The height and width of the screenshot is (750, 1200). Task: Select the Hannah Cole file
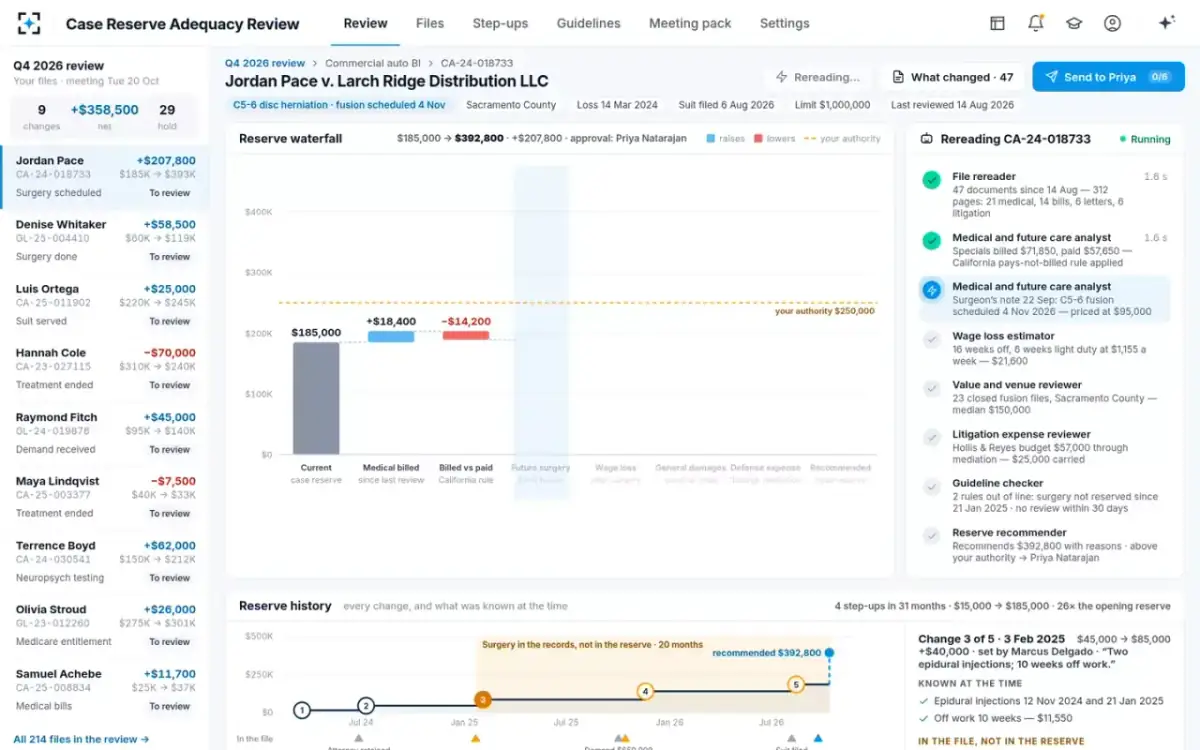105,368
